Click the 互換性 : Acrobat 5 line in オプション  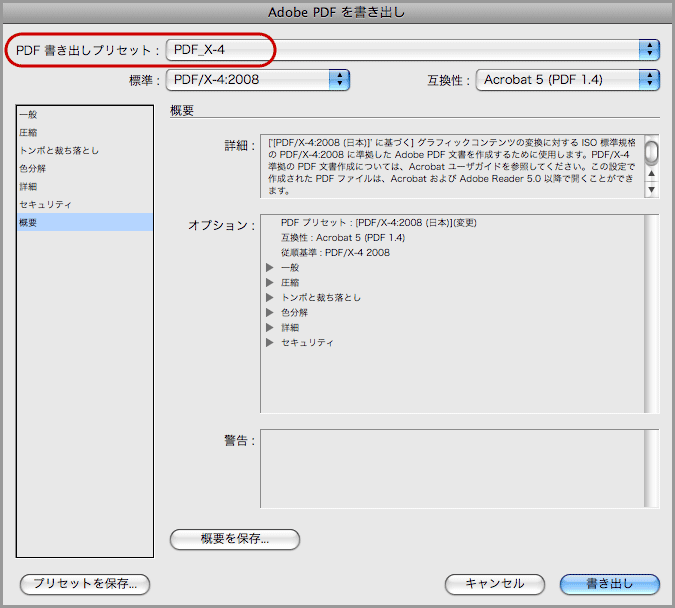tap(343, 238)
